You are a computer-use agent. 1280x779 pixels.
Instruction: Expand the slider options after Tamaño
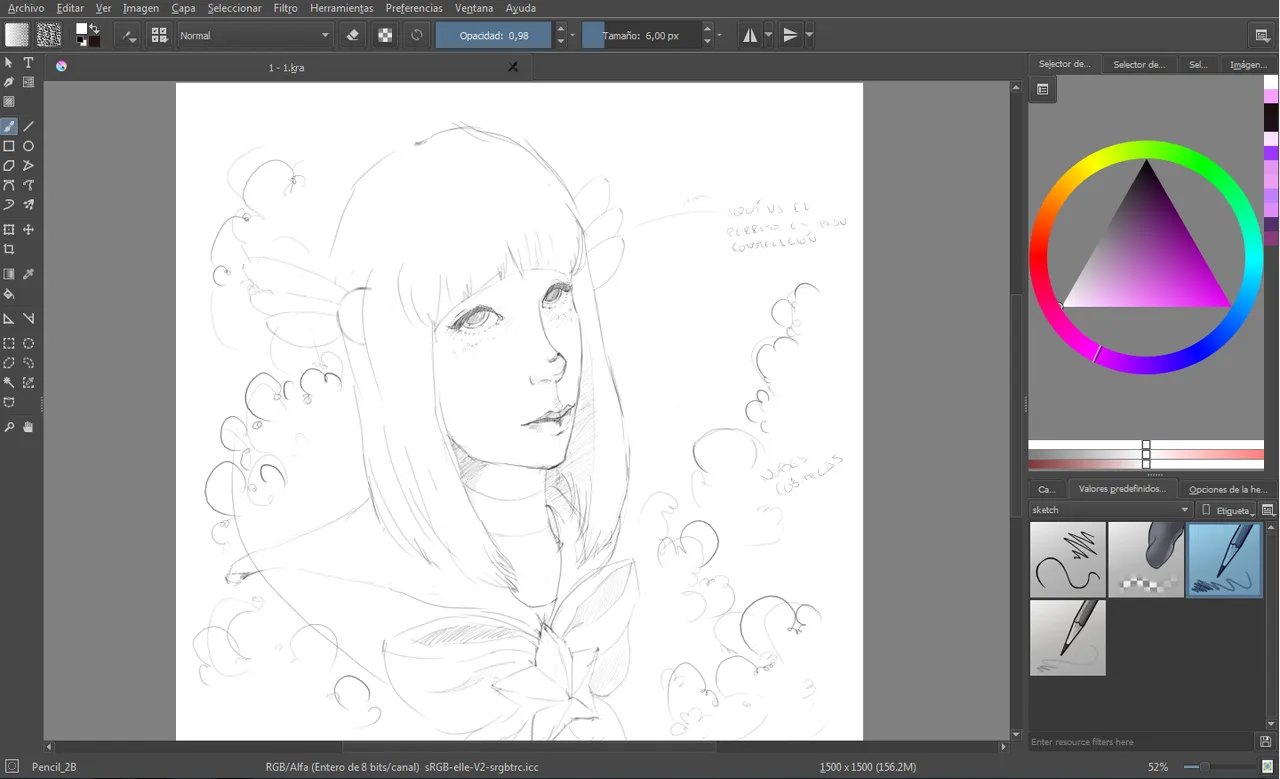719,35
